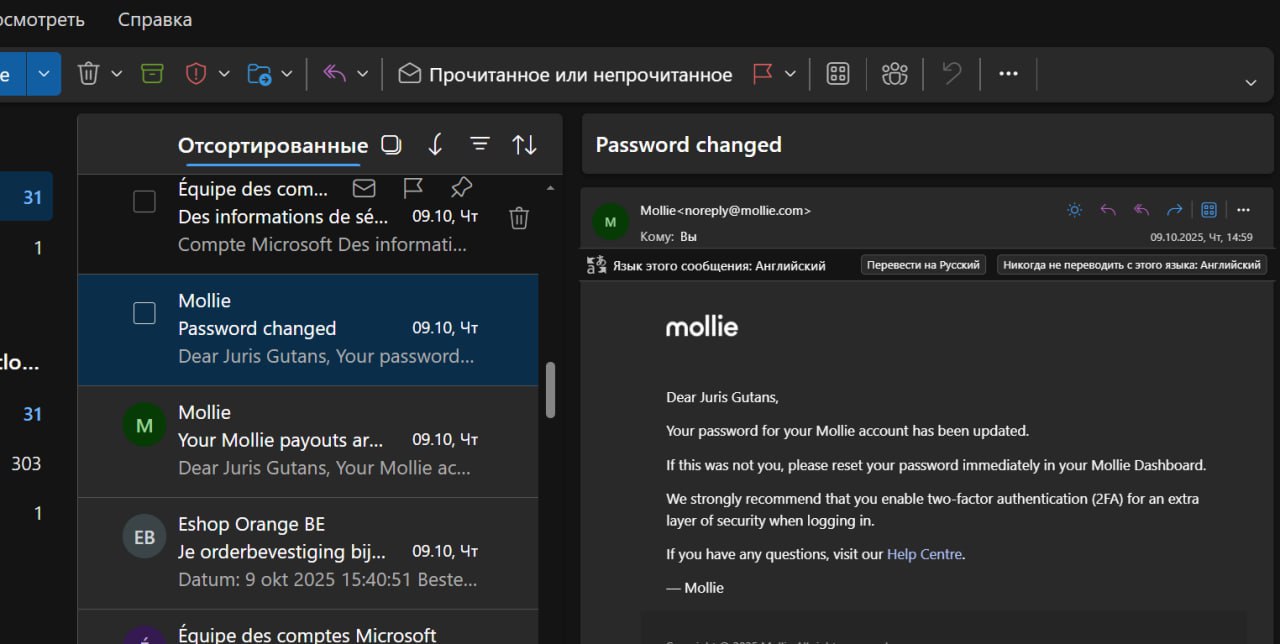Image resolution: width=1280 pixels, height=644 pixels.
Task: Click the mollie logo in email
Action: point(702,326)
